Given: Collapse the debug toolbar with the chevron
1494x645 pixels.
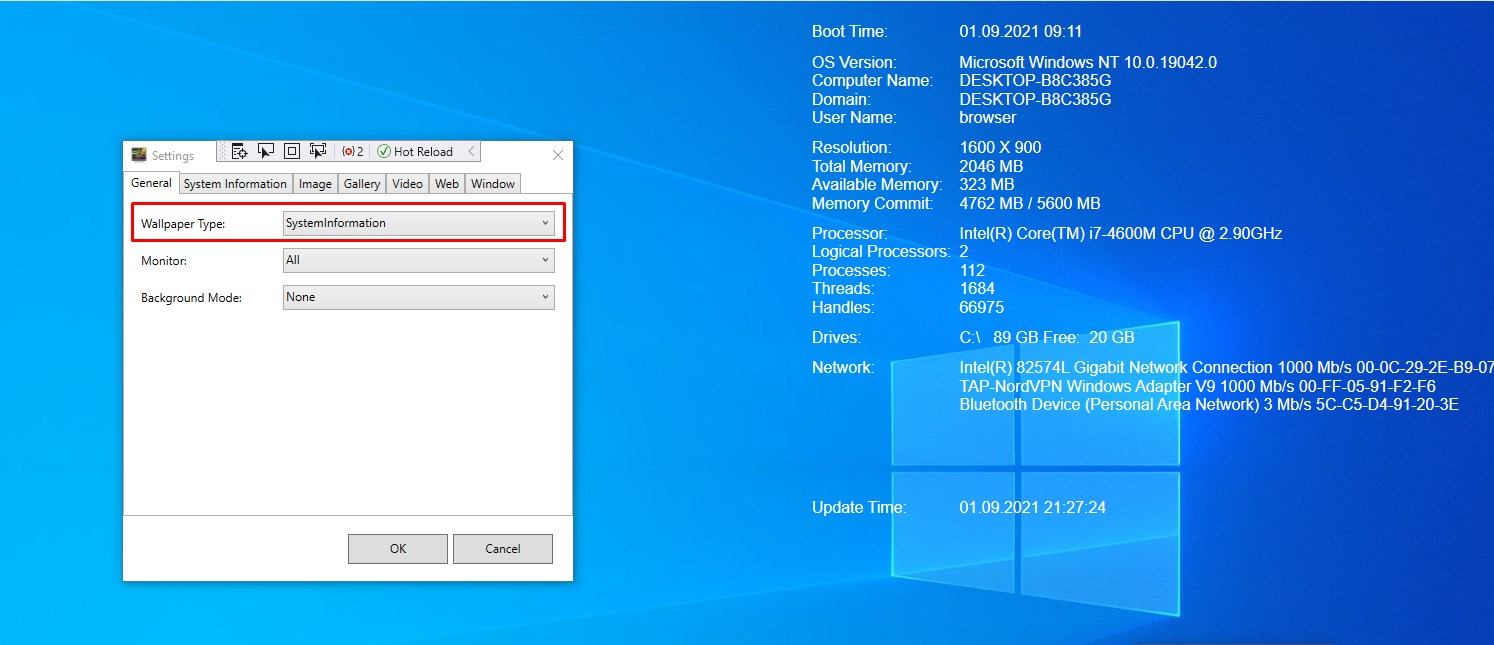Looking at the screenshot, I should coord(471,152).
